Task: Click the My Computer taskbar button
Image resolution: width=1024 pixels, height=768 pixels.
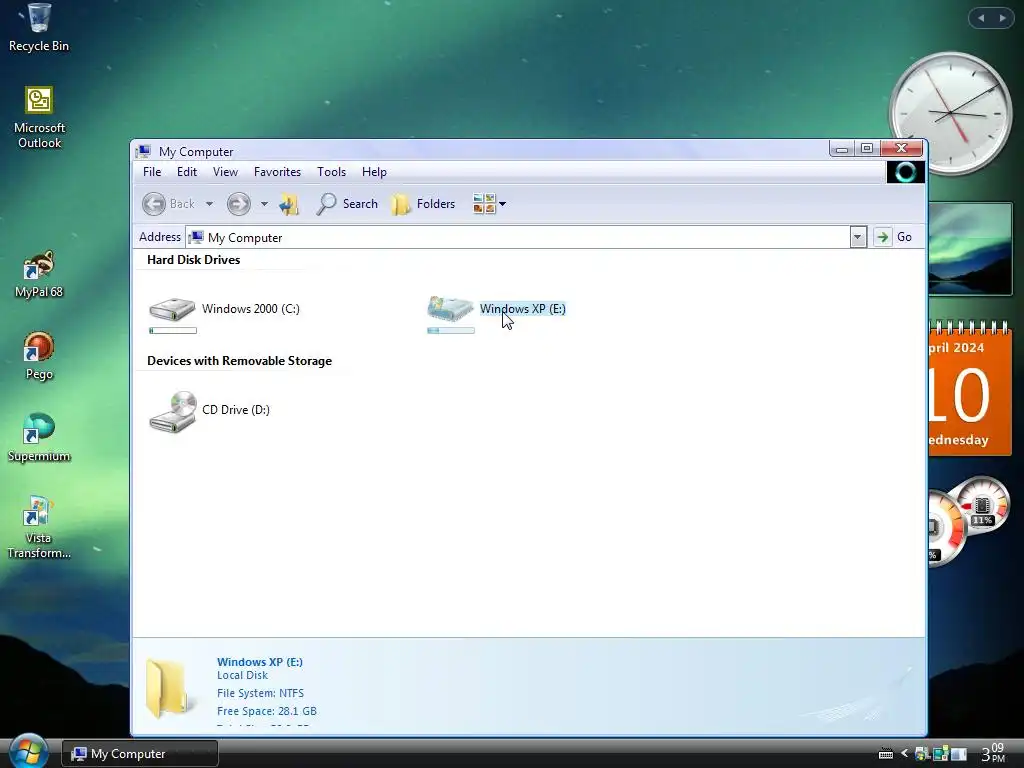Action: pos(140,754)
